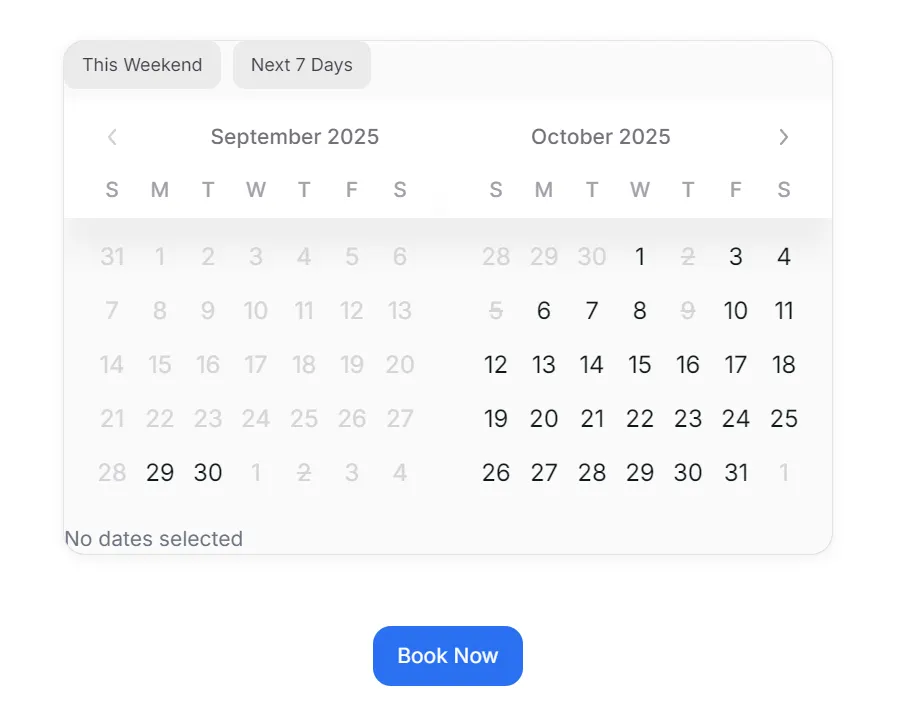Viewport: 897px width, 717px height.
Task: Pick October 6 in the calendar
Action: point(544,311)
